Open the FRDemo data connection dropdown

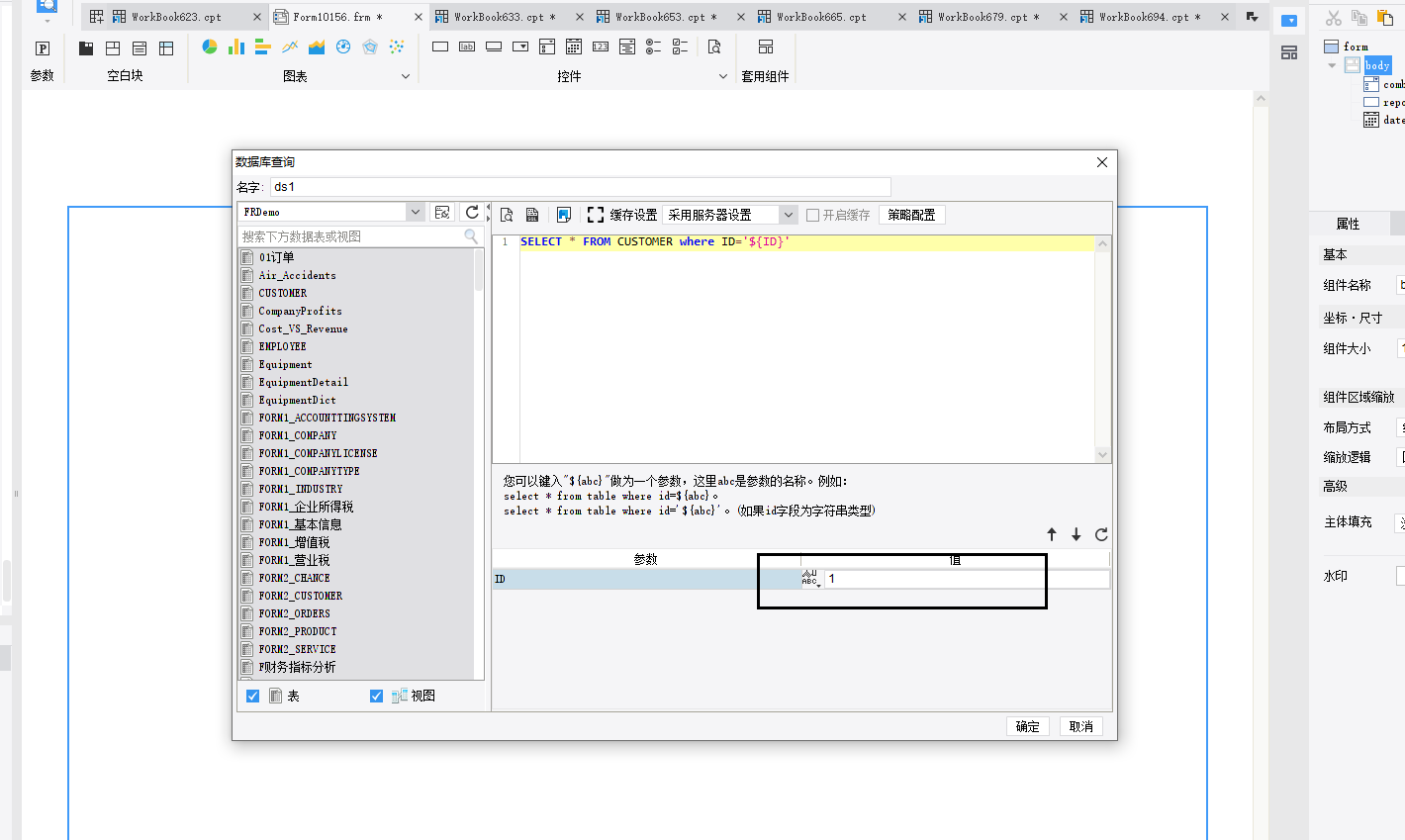pyautogui.click(x=416, y=212)
